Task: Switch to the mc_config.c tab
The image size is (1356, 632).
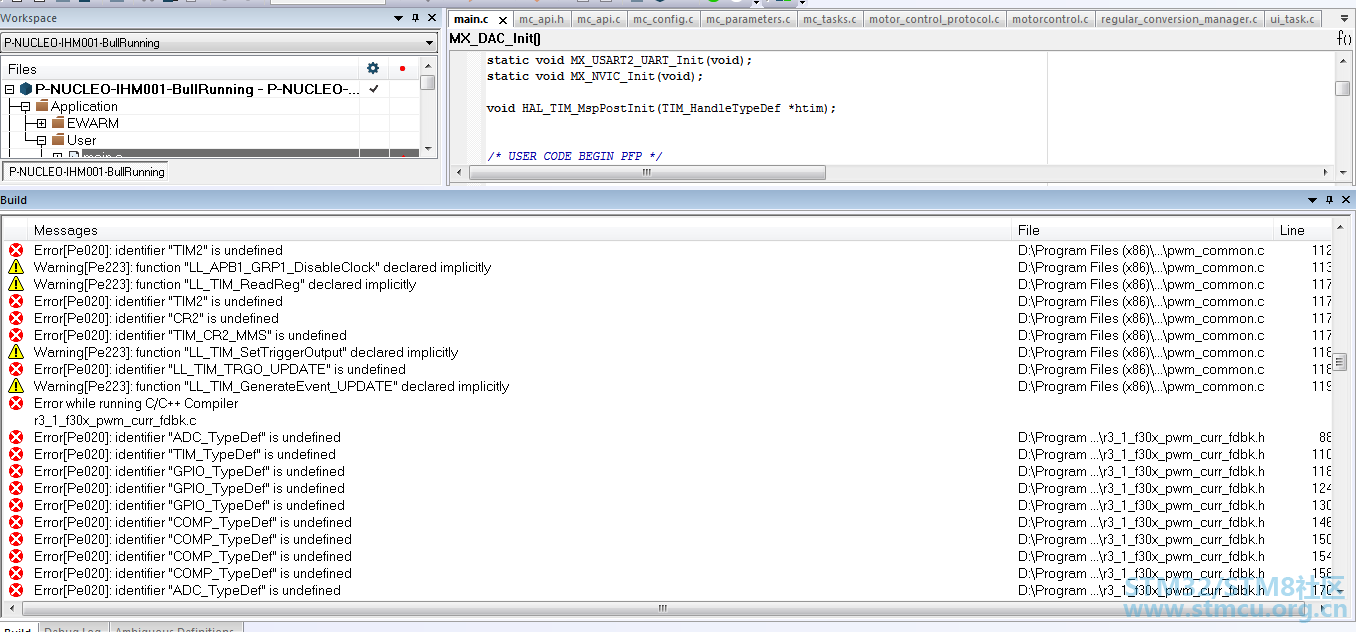Action: pos(662,19)
